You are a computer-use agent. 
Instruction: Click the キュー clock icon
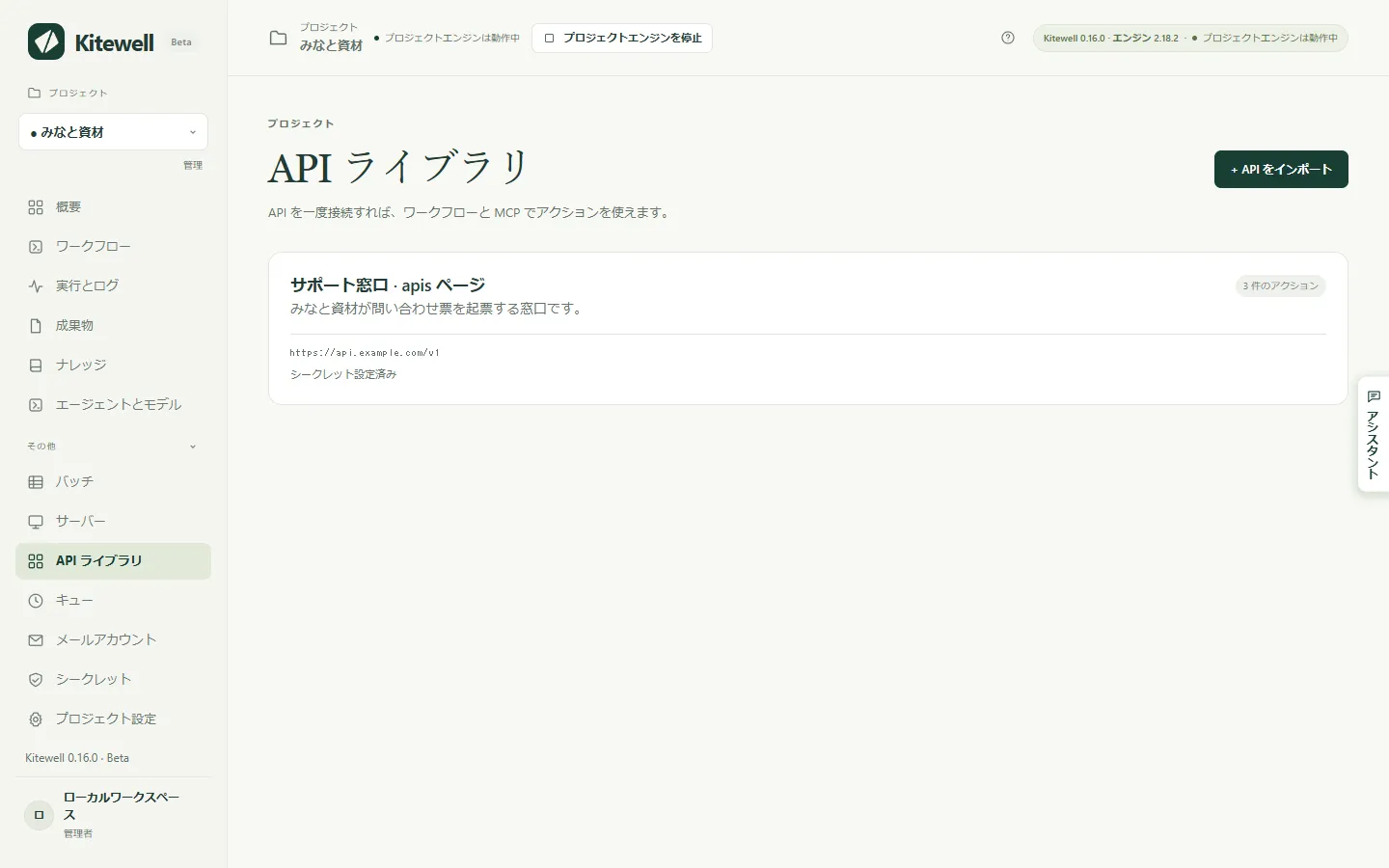click(x=36, y=601)
